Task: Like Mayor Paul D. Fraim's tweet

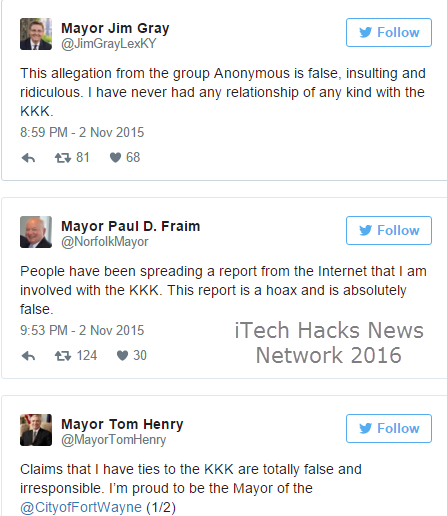Action: (122, 356)
